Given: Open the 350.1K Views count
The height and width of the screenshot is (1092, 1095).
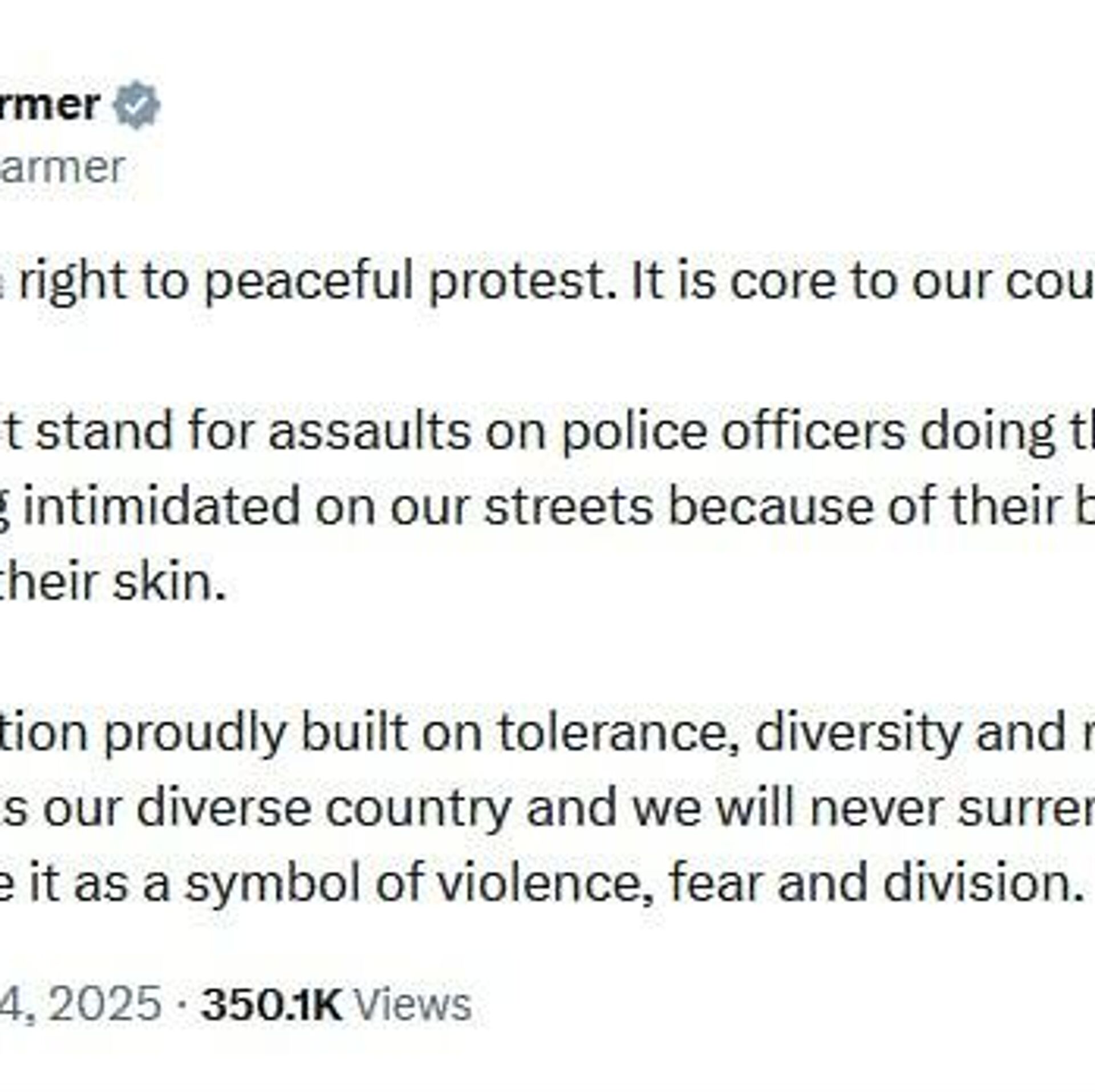Looking at the screenshot, I should (336, 1004).
